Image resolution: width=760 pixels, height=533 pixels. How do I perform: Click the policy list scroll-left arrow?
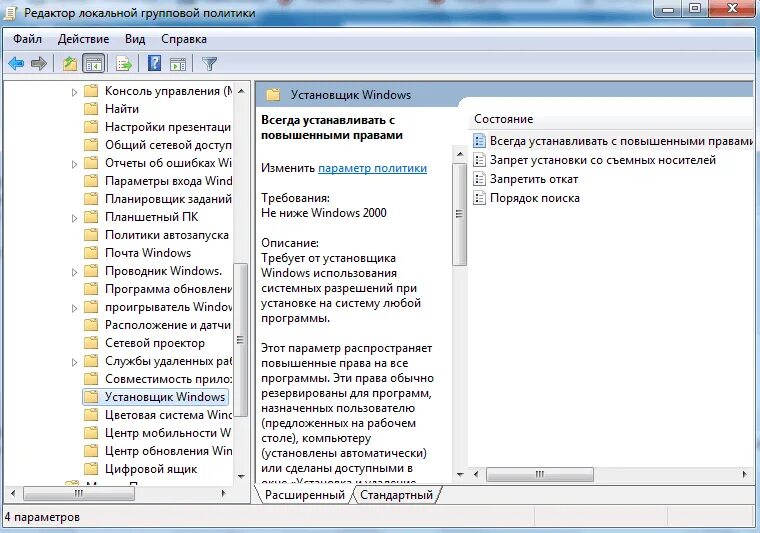[476, 474]
